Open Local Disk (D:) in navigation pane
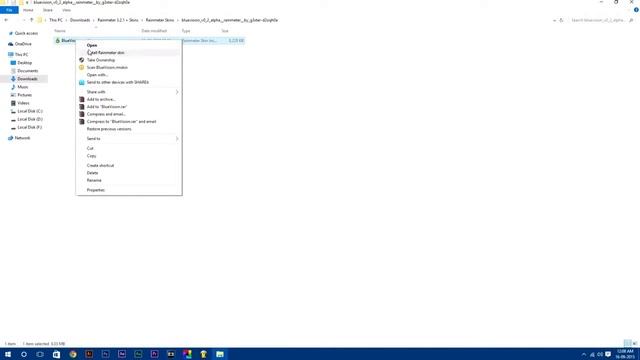This screenshot has height=360, width=640. point(30,119)
